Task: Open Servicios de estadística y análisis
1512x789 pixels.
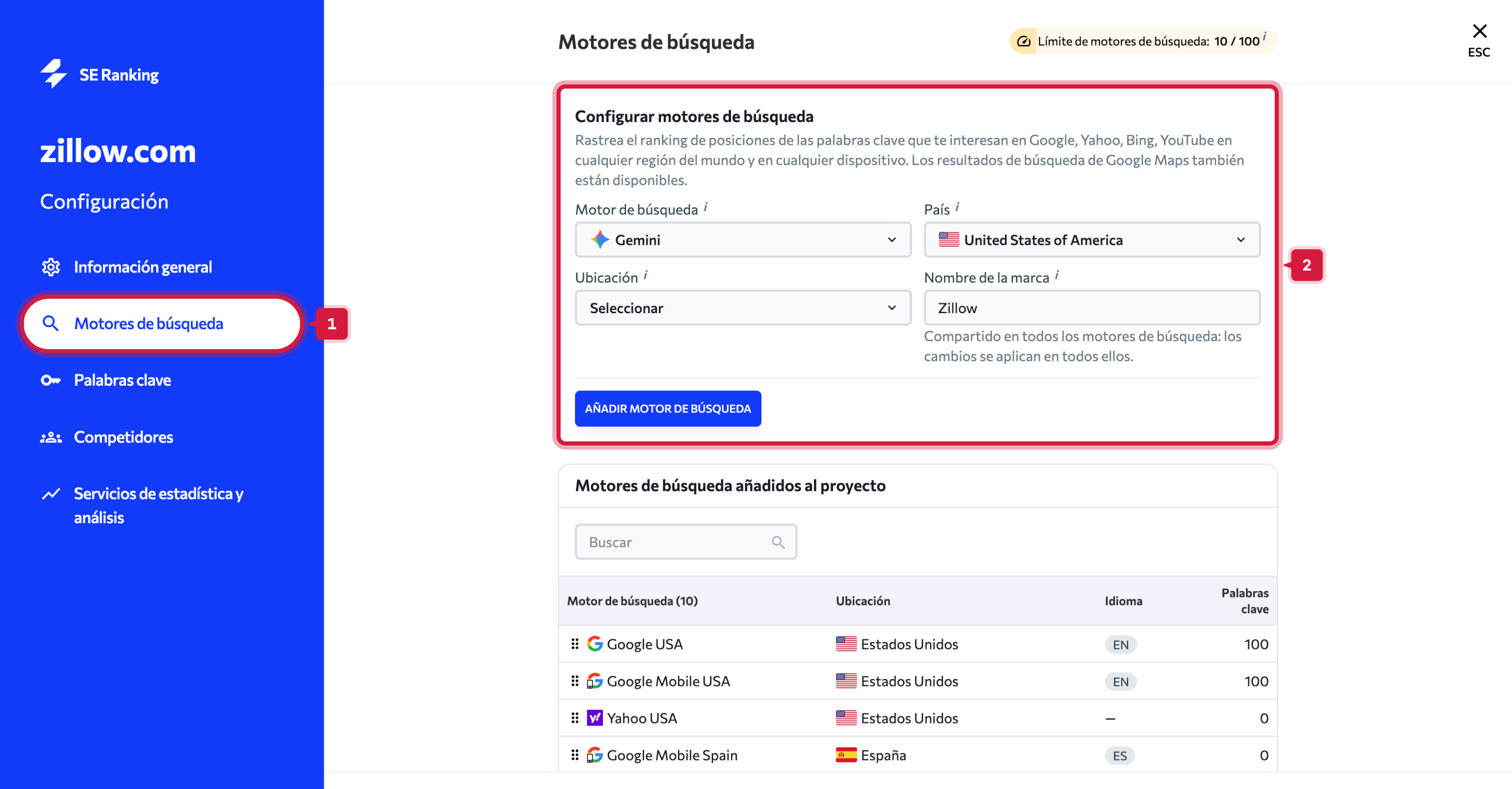Action: tap(158, 505)
